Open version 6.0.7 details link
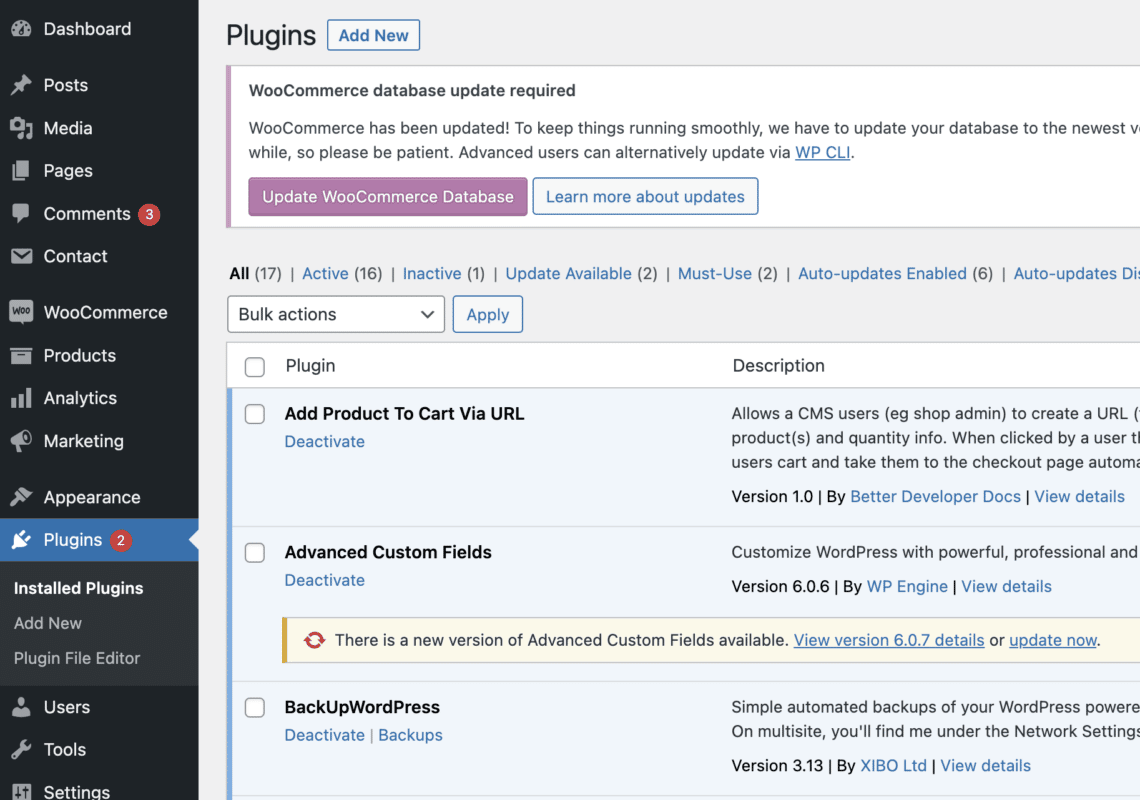 pyautogui.click(x=888, y=640)
